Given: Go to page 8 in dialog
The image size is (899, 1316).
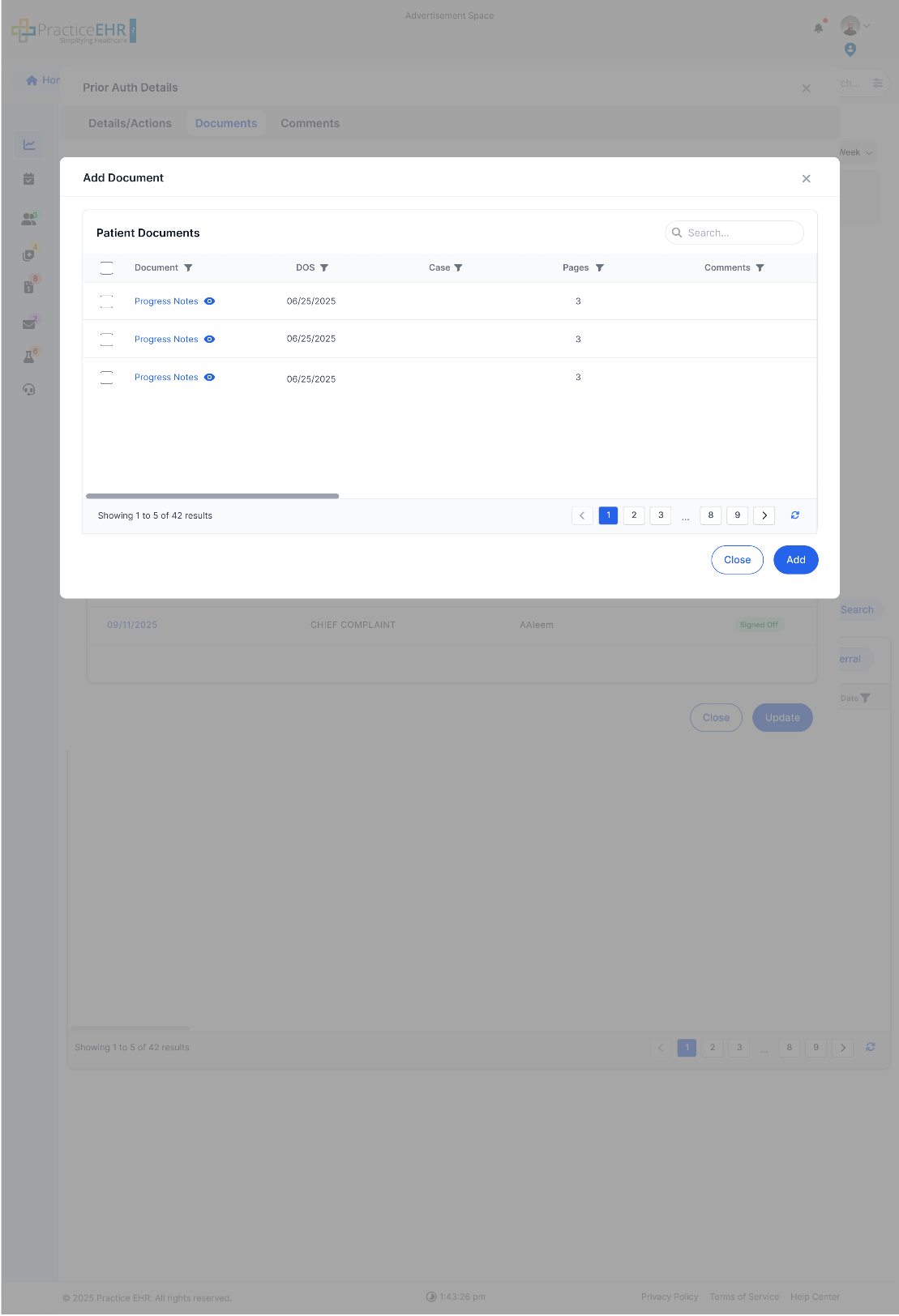Looking at the screenshot, I should (711, 515).
